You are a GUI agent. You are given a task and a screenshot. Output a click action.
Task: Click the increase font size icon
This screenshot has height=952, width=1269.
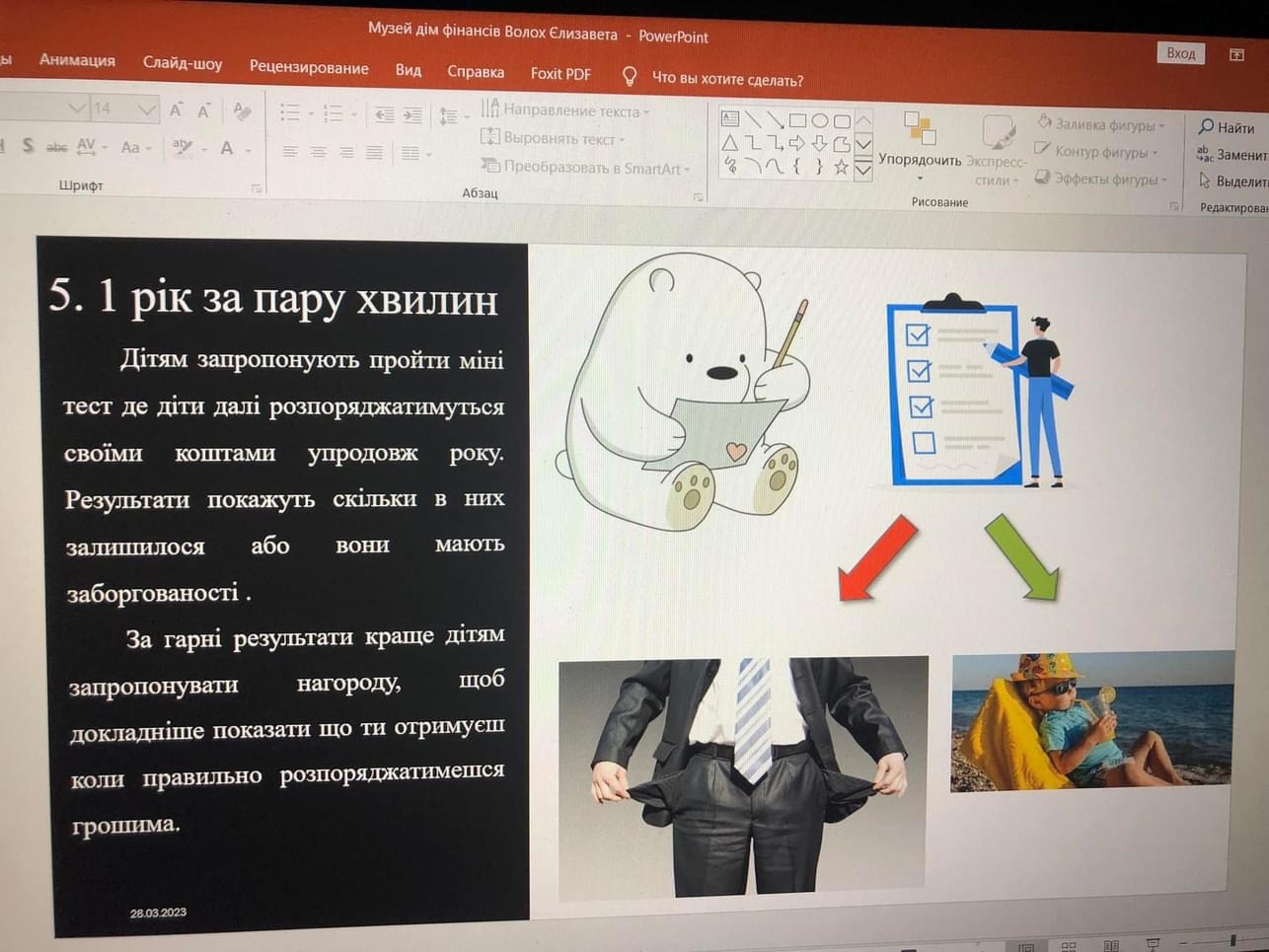click(x=176, y=110)
